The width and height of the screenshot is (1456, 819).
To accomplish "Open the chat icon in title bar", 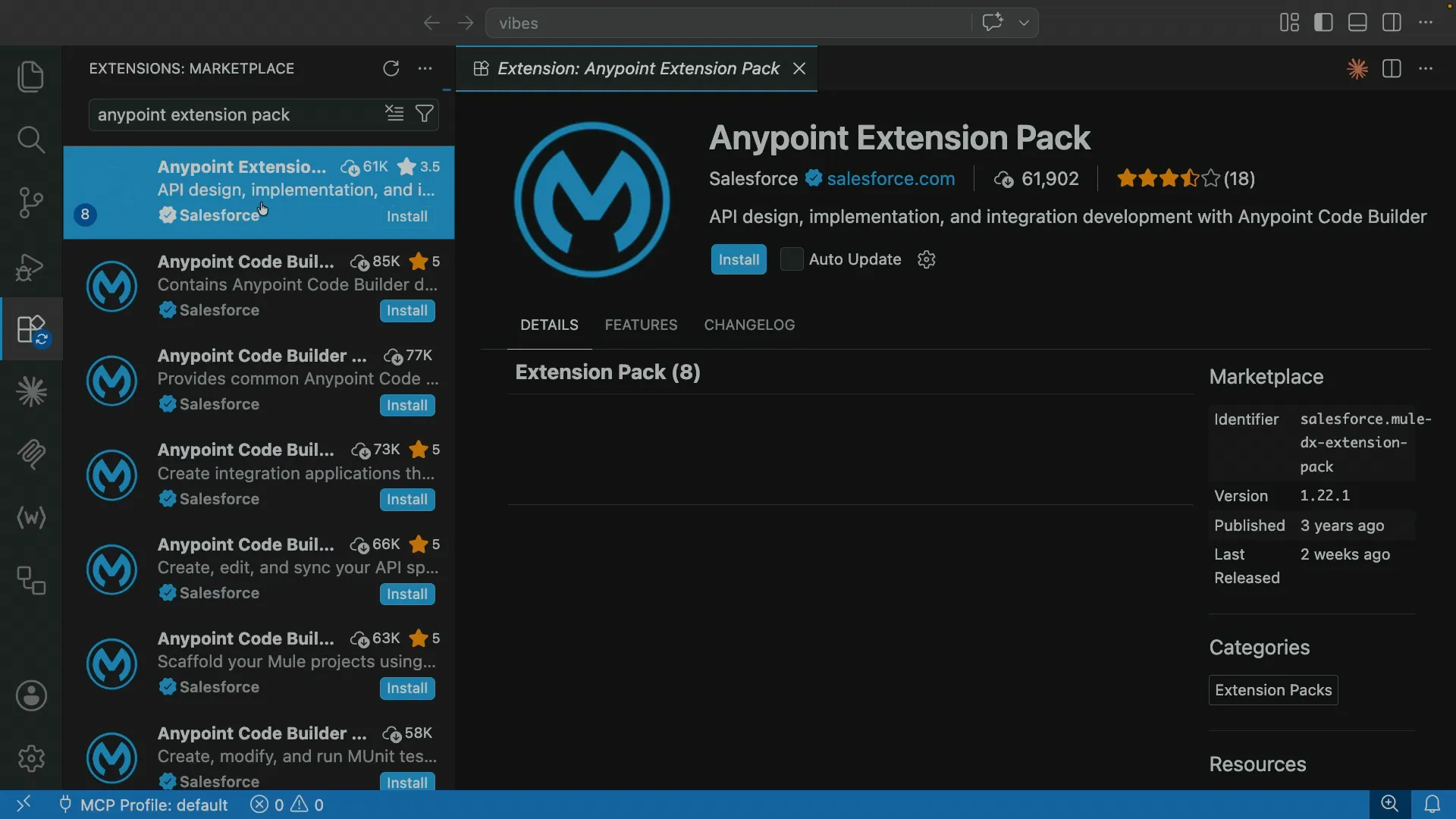I will [x=993, y=23].
